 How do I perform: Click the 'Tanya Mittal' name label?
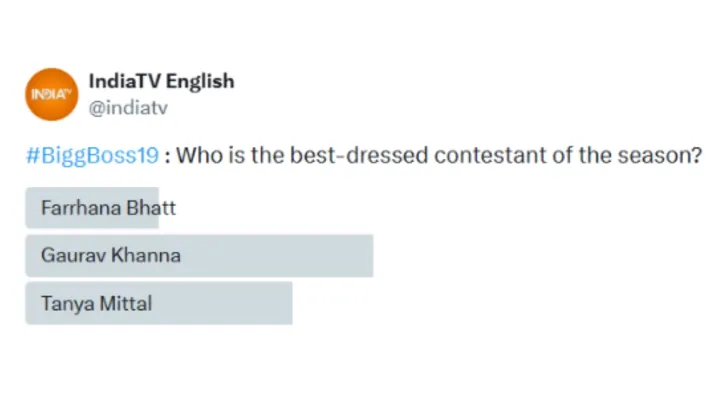pos(97,303)
